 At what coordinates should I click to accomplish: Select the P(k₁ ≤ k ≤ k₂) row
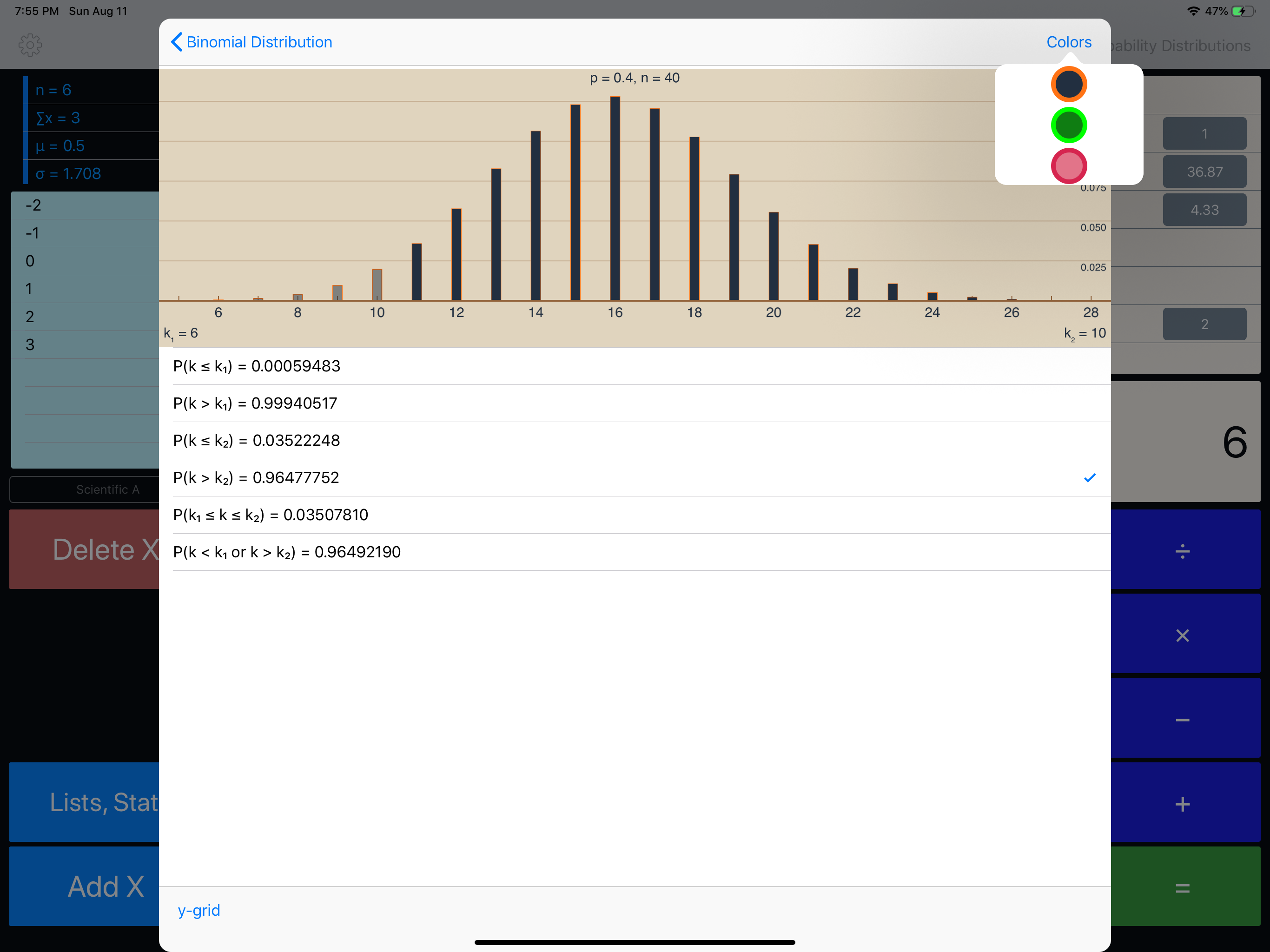tap(634, 515)
